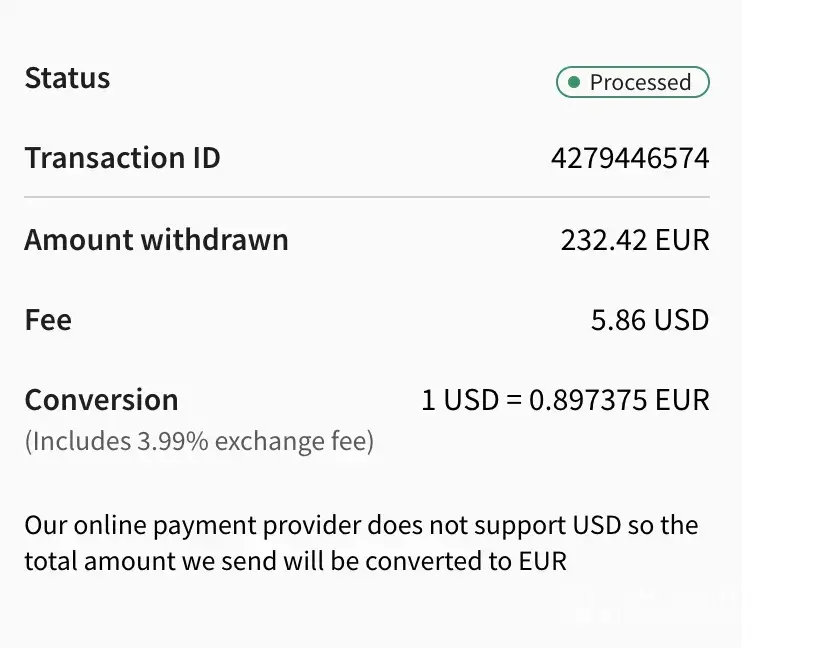Click the green dot inside Processed badge
Viewport: 818px width, 648px height.
574,82
